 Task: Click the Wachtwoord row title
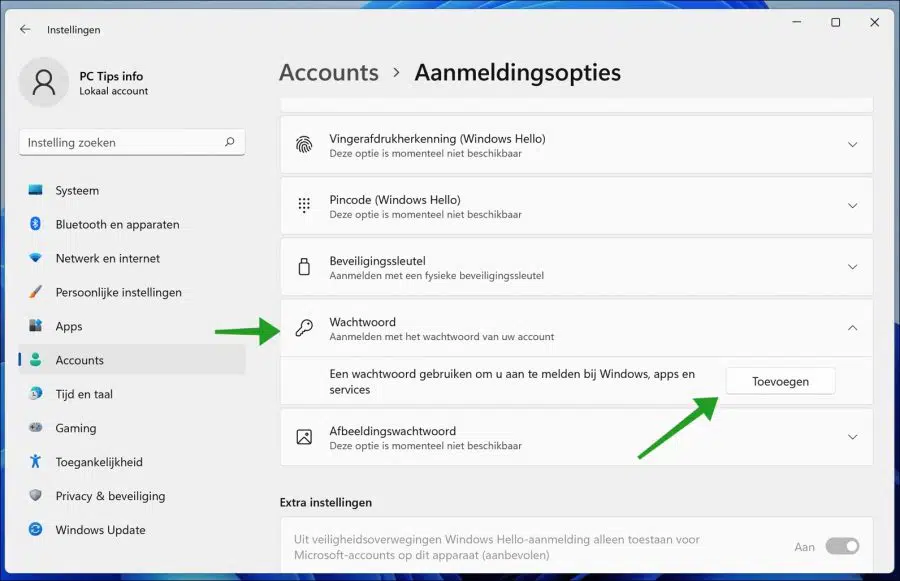pyautogui.click(x=362, y=322)
